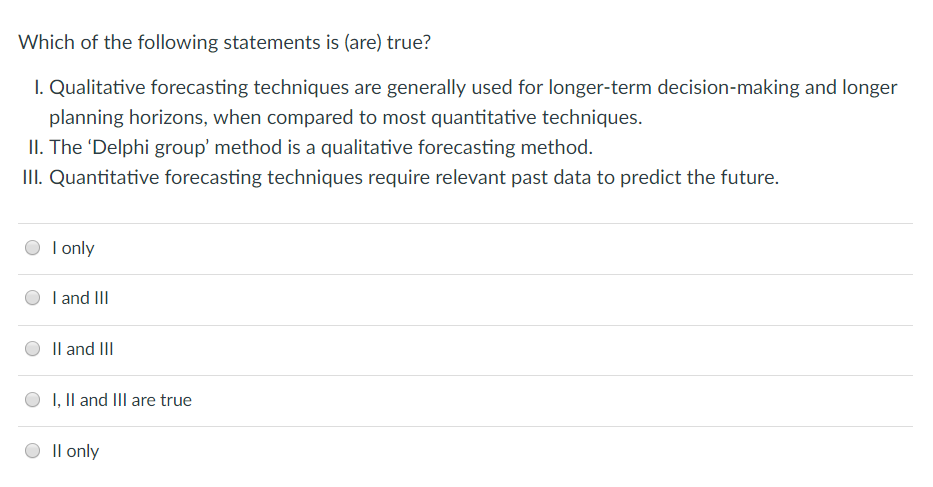
Task: Click the 'I only' answer label text
Action: click(73, 248)
